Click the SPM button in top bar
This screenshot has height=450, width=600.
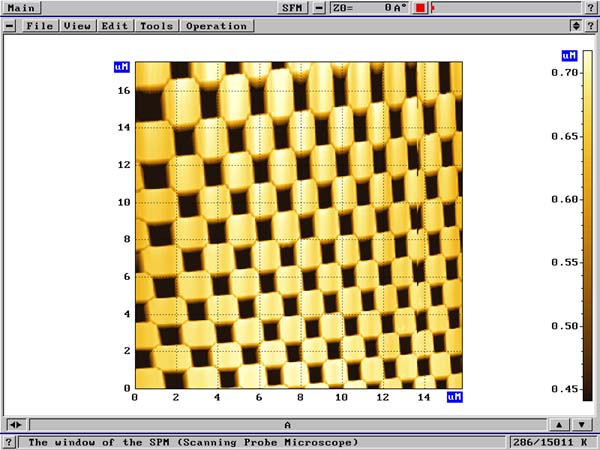coord(289,7)
